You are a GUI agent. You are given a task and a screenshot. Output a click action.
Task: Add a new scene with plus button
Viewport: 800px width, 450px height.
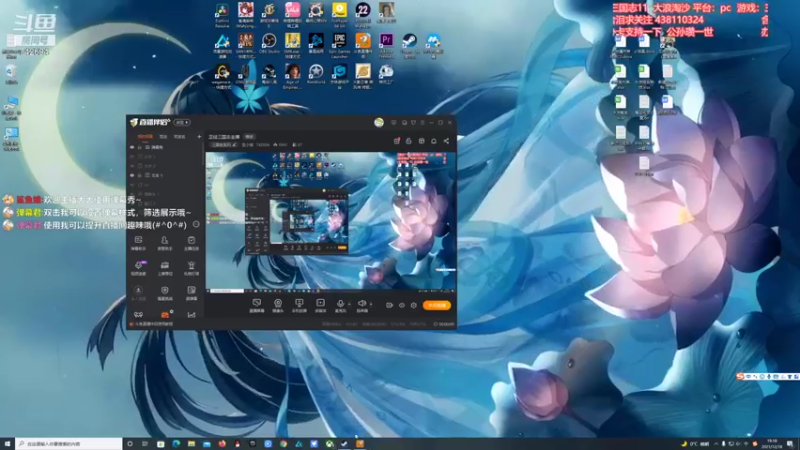pyautogui.click(x=199, y=137)
